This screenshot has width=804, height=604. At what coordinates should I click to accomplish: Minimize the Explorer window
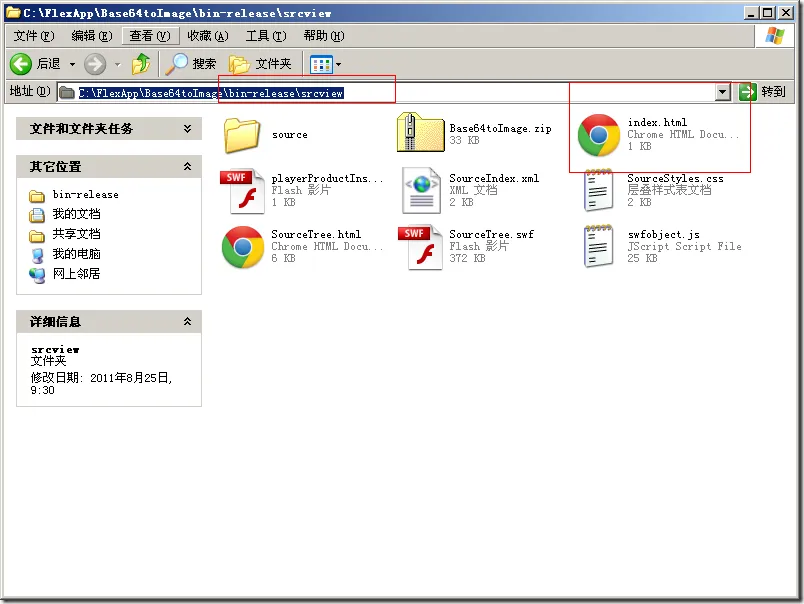point(751,13)
